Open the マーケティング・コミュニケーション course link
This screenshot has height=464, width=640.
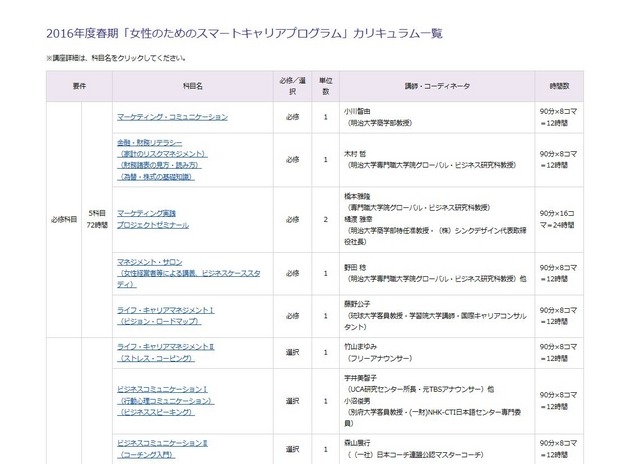(172, 117)
